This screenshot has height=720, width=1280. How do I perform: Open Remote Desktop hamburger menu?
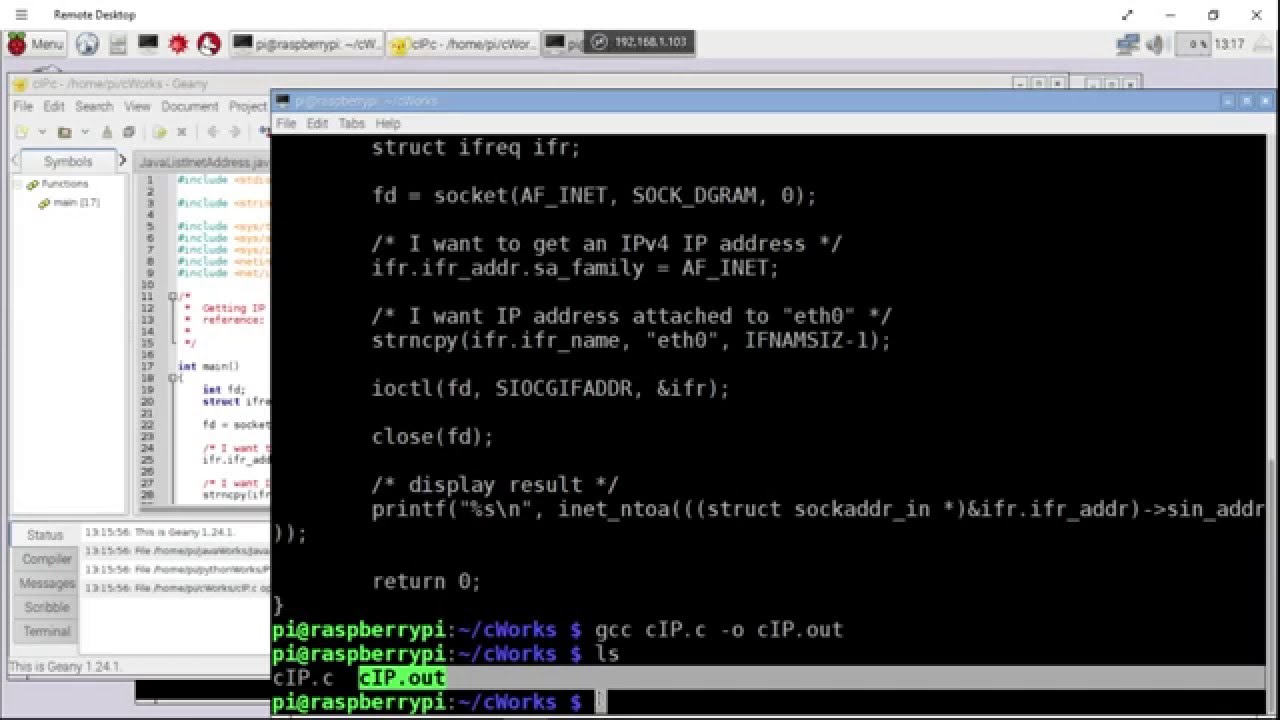pyautogui.click(x=22, y=15)
